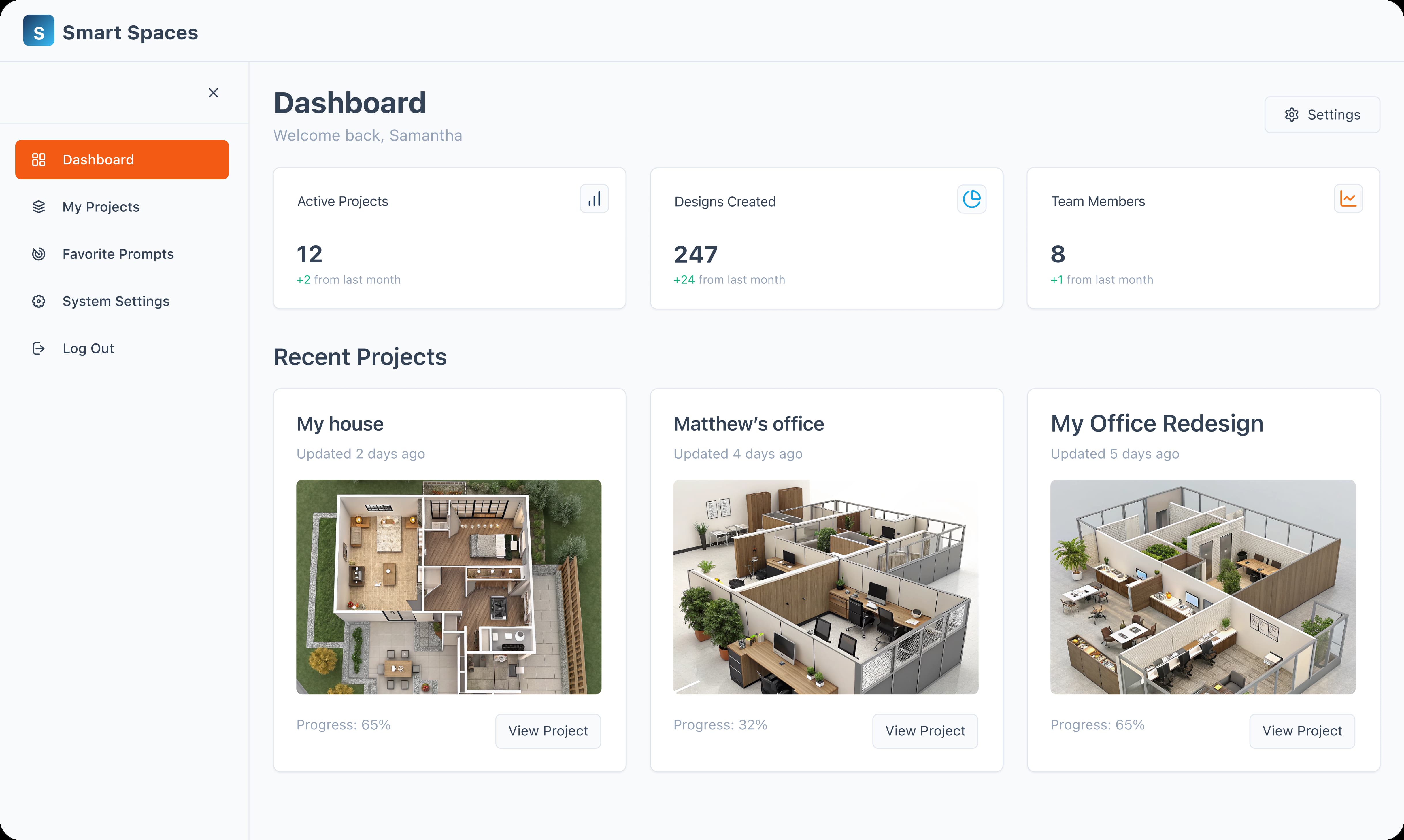Select System Settings sidebar entry

(x=116, y=301)
